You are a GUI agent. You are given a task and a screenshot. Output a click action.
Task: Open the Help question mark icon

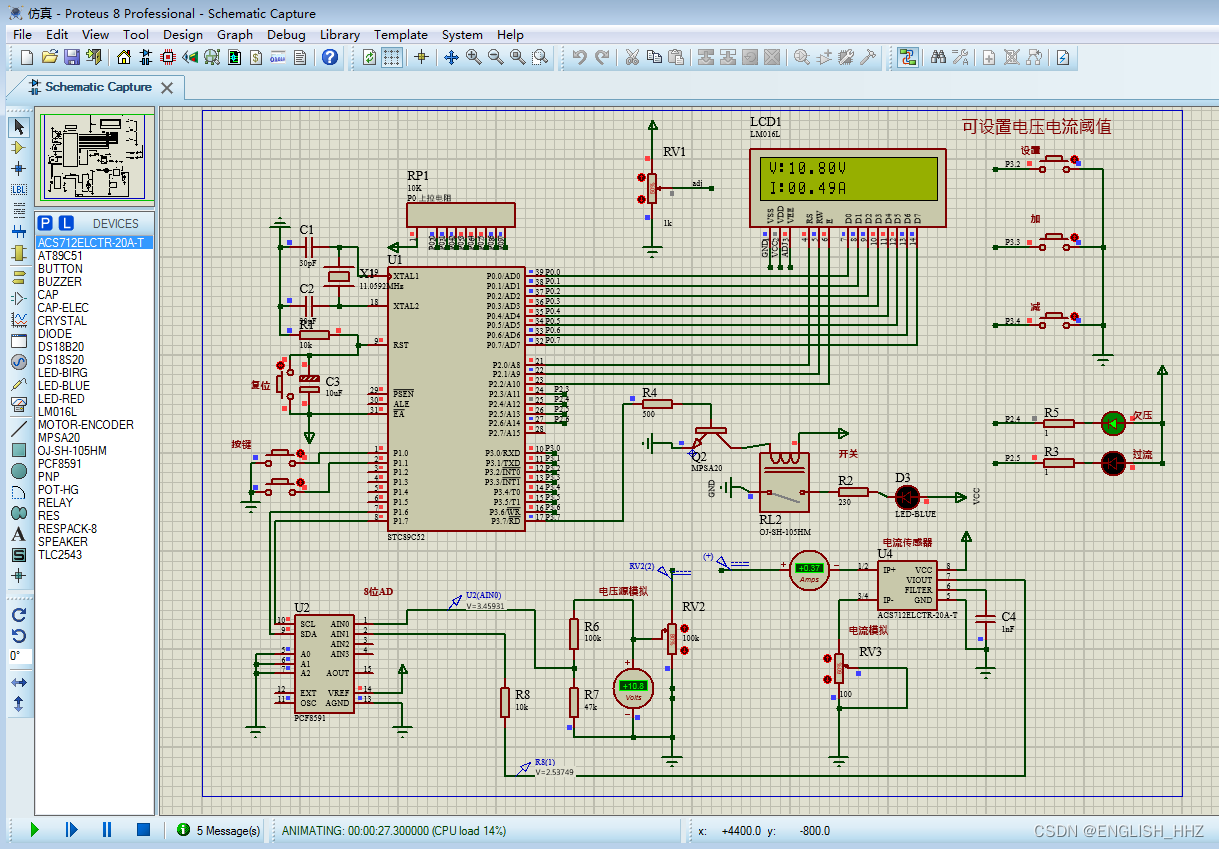click(x=330, y=57)
